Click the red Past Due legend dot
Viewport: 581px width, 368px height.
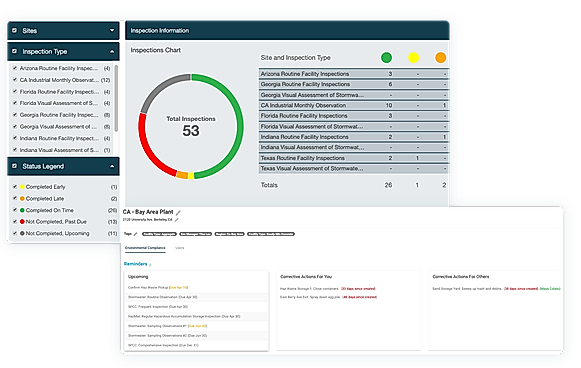(22, 222)
